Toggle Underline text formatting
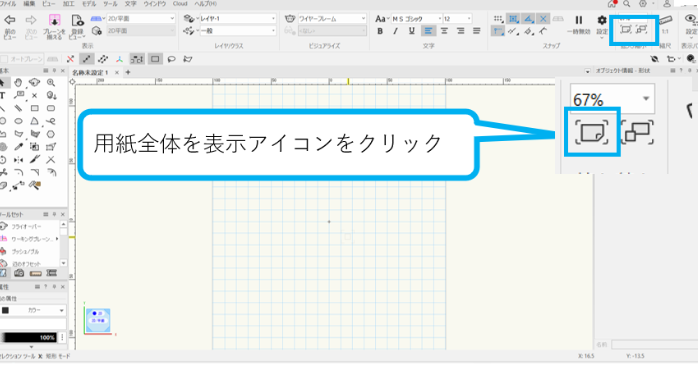The width and height of the screenshot is (698, 365). (x=411, y=31)
